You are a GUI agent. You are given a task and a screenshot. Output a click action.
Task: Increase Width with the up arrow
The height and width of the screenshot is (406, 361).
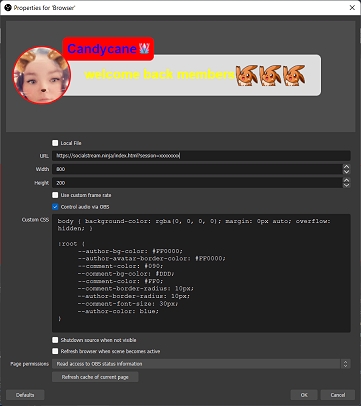tap(346, 167)
